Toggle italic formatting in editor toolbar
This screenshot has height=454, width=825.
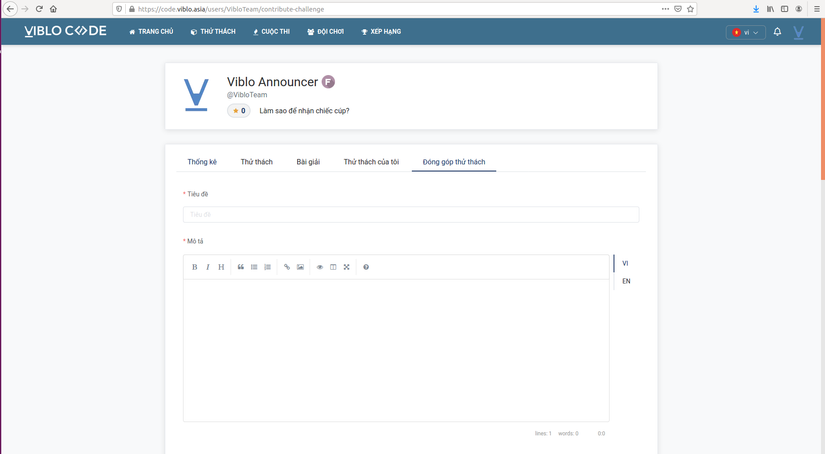tap(208, 267)
